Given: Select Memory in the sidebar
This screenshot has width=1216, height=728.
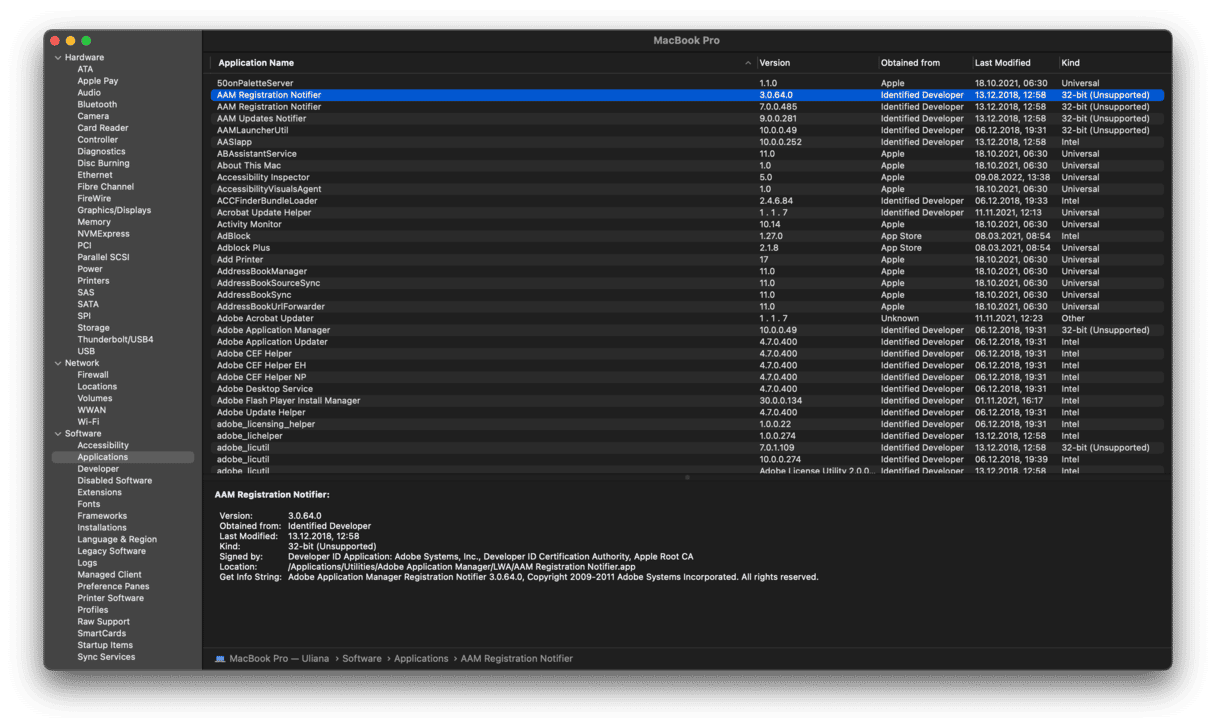Looking at the screenshot, I should coord(94,222).
